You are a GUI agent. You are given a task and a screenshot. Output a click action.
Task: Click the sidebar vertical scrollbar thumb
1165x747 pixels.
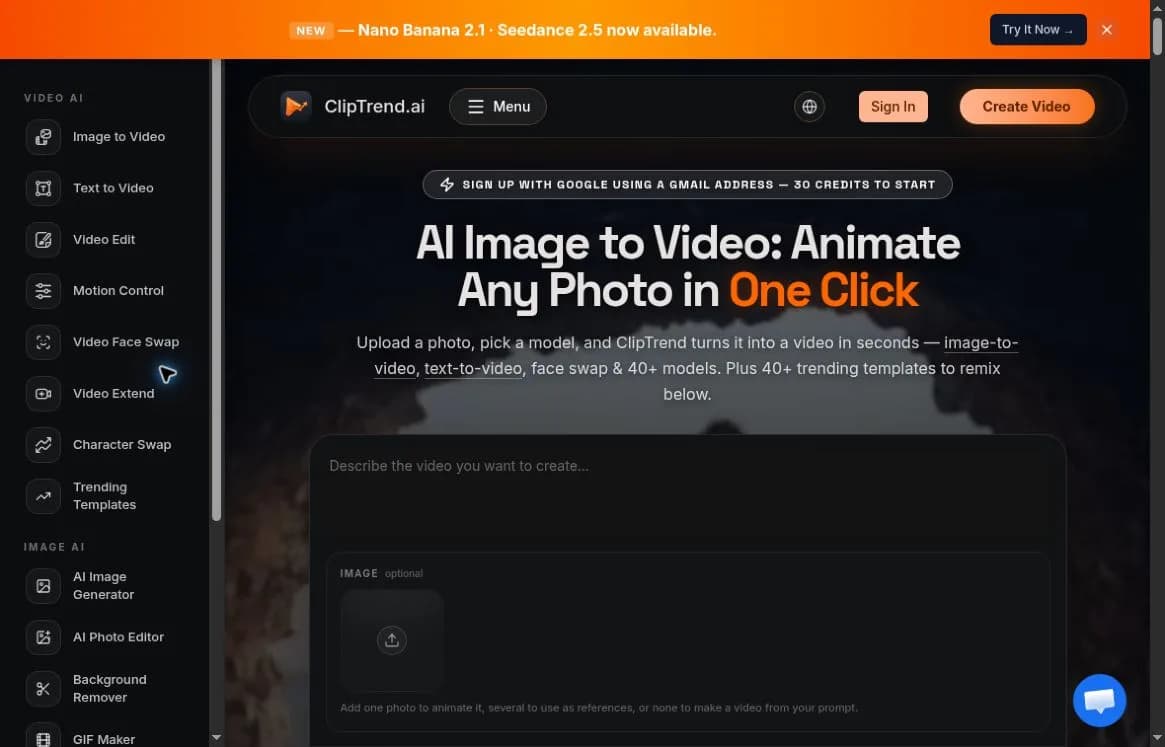(x=216, y=290)
